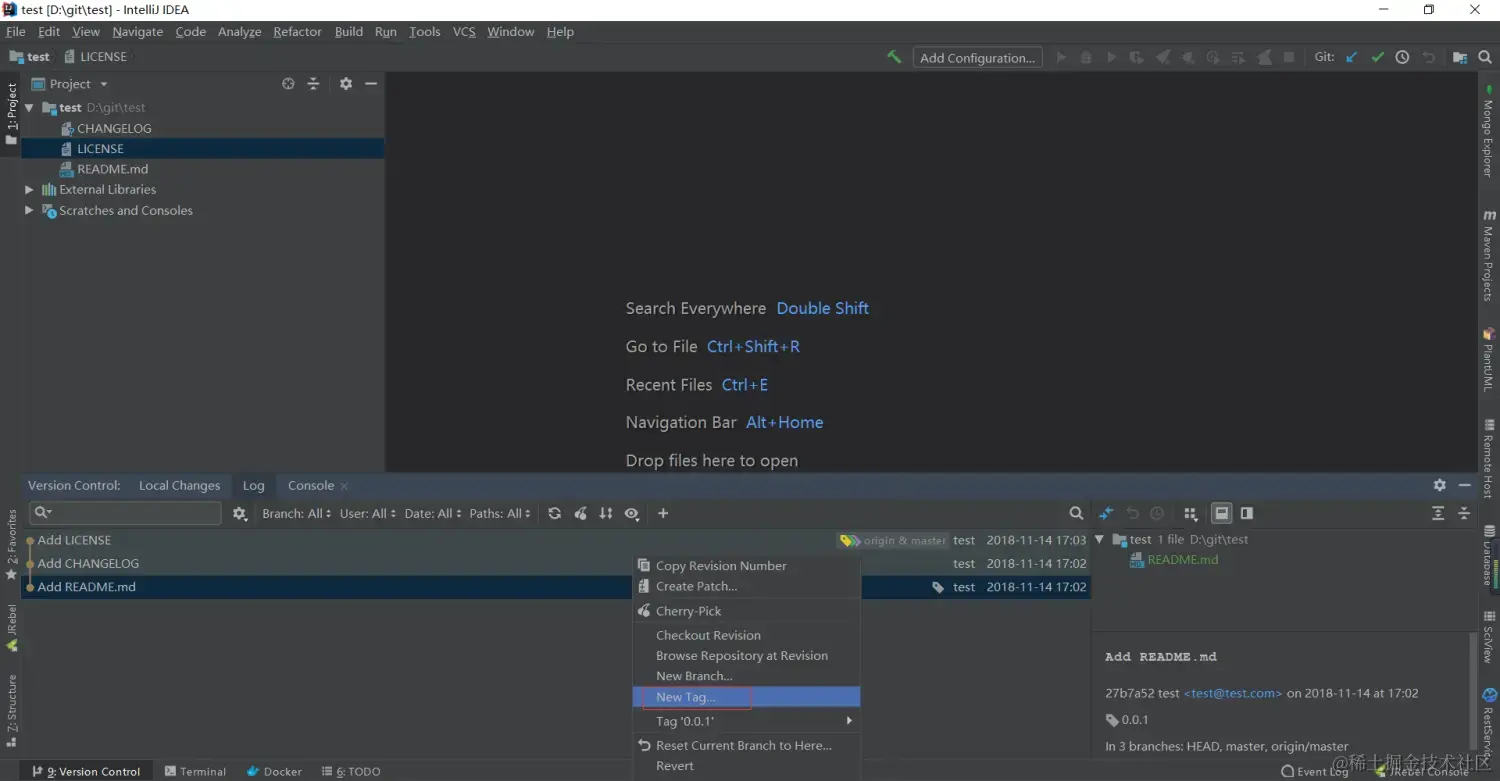
Task: Open the 6: TODO tool window button
Action: tap(351, 771)
